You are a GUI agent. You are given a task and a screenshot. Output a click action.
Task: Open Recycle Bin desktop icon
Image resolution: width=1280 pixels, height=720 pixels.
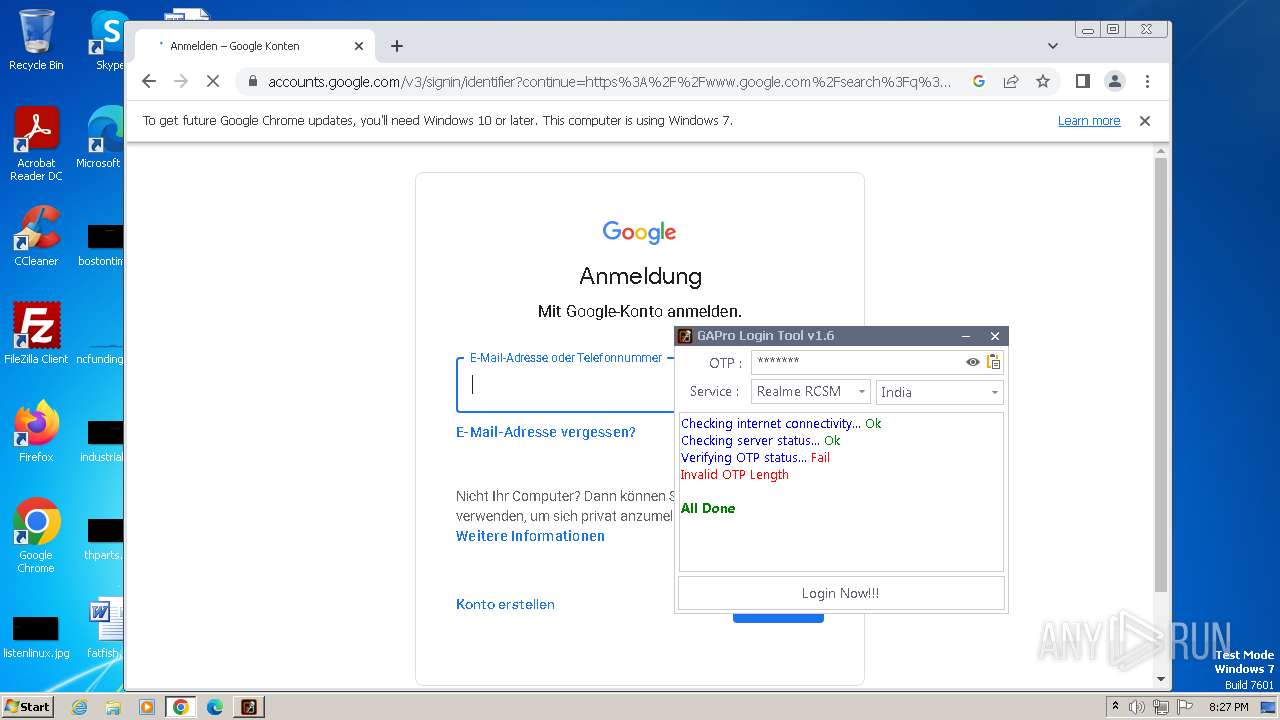(x=36, y=40)
